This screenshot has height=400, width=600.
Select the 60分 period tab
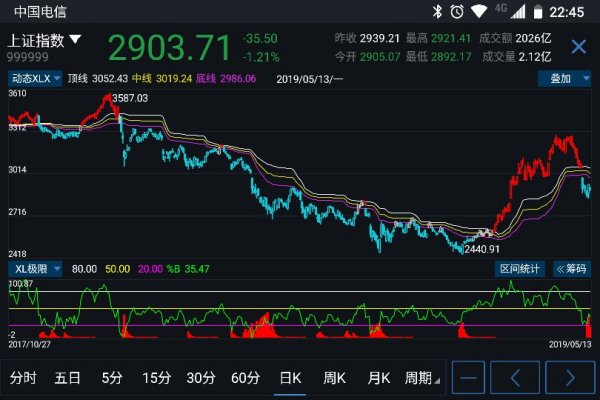(x=245, y=378)
